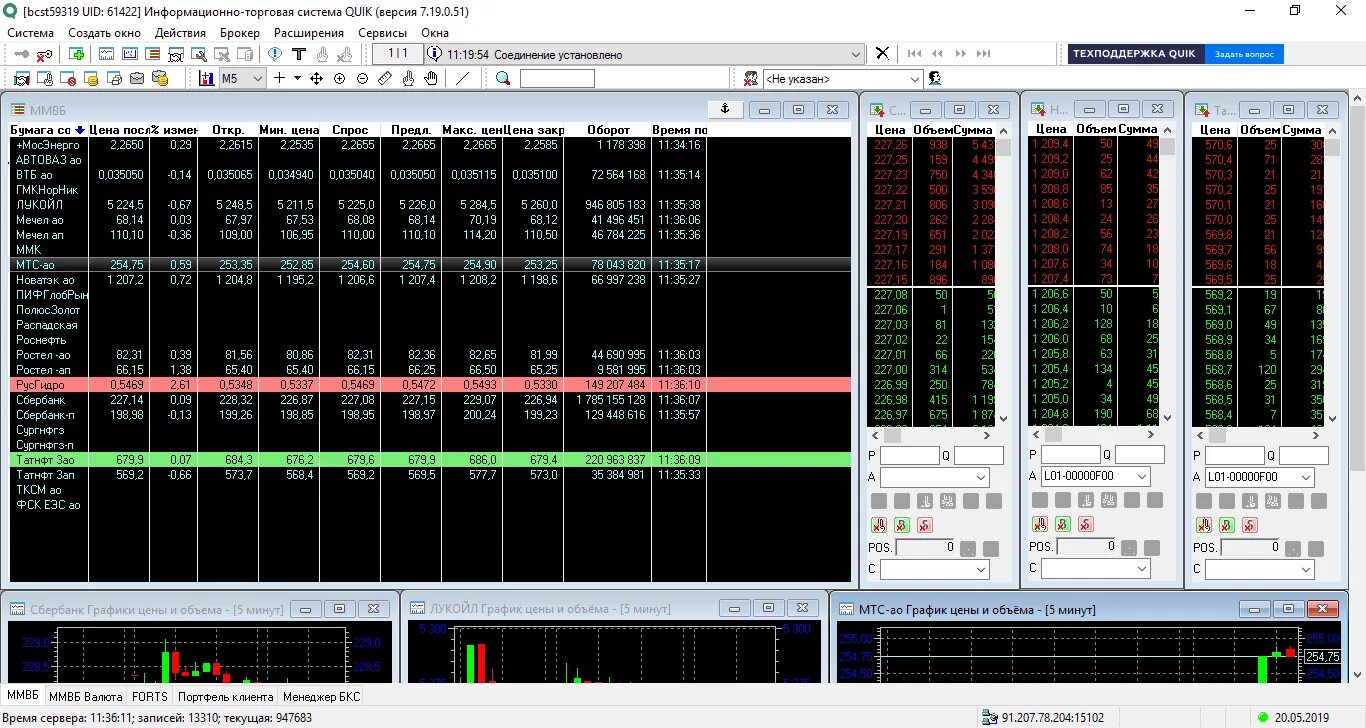Jump to last message arrow icon
This screenshot has height=728, width=1366.
click(985, 54)
